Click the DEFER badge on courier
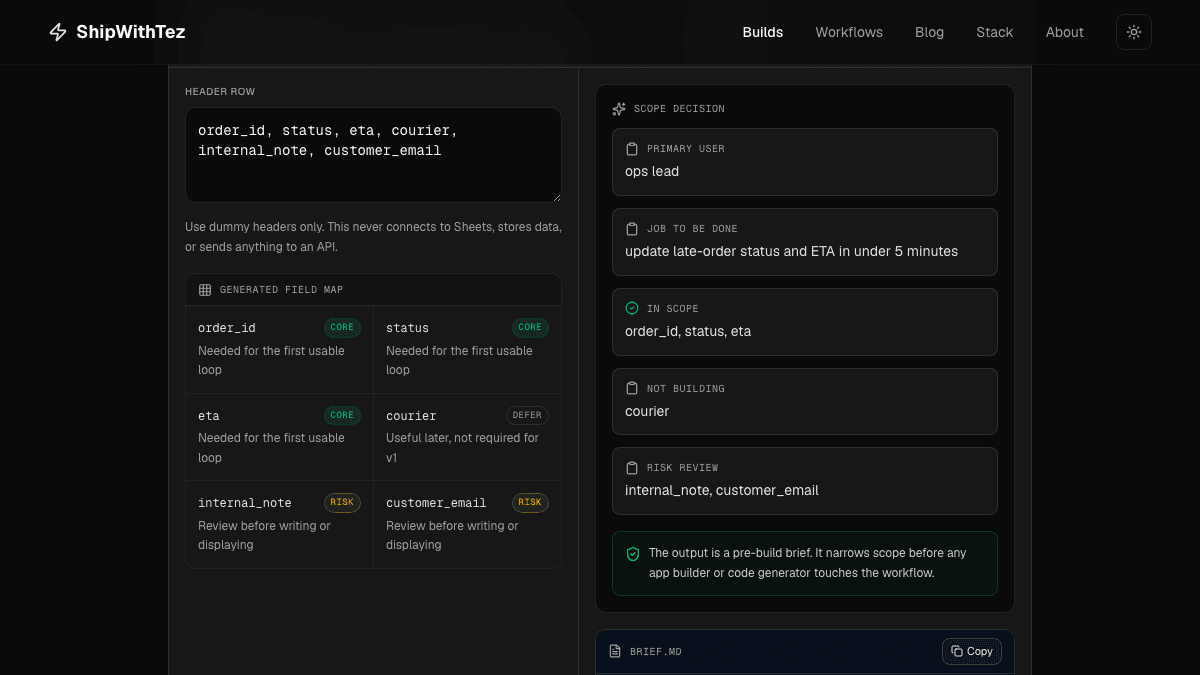The height and width of the screenshot is (675, 1200). [527, 415]
